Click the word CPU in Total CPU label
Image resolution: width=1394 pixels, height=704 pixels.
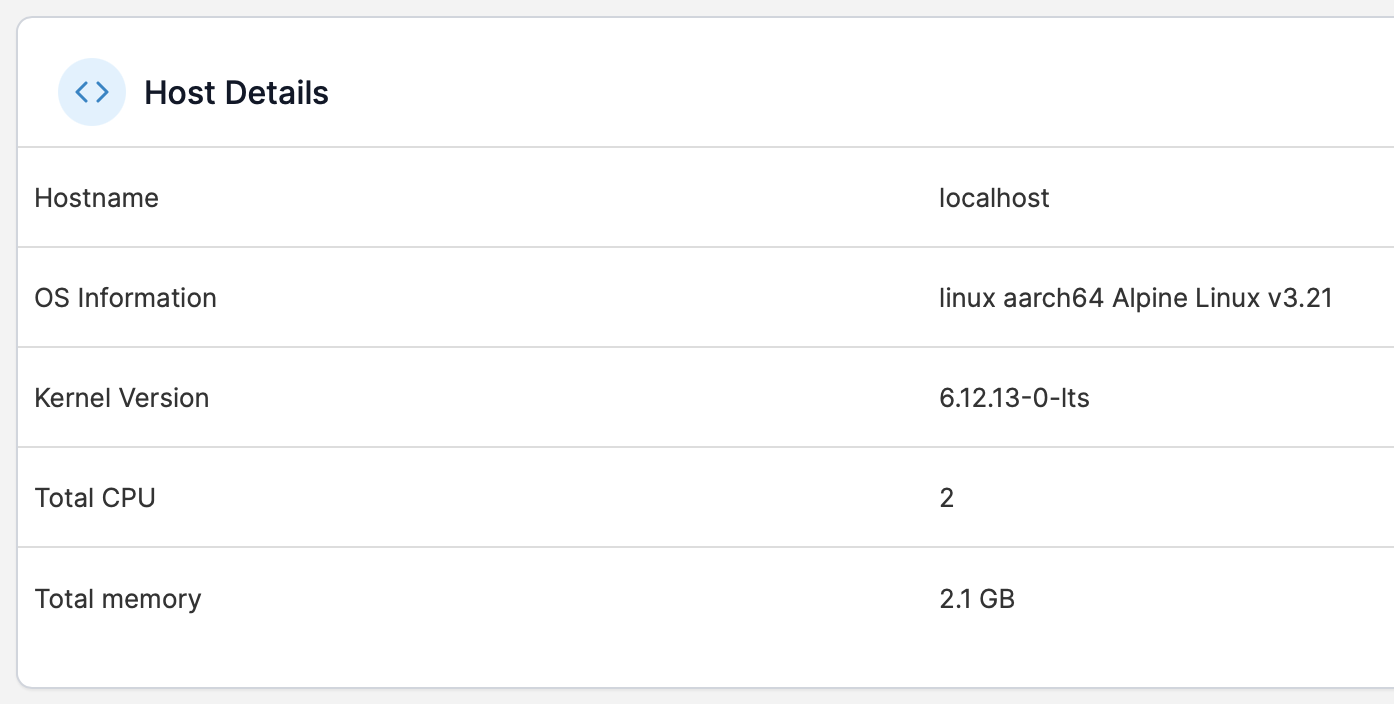(129, 498)
